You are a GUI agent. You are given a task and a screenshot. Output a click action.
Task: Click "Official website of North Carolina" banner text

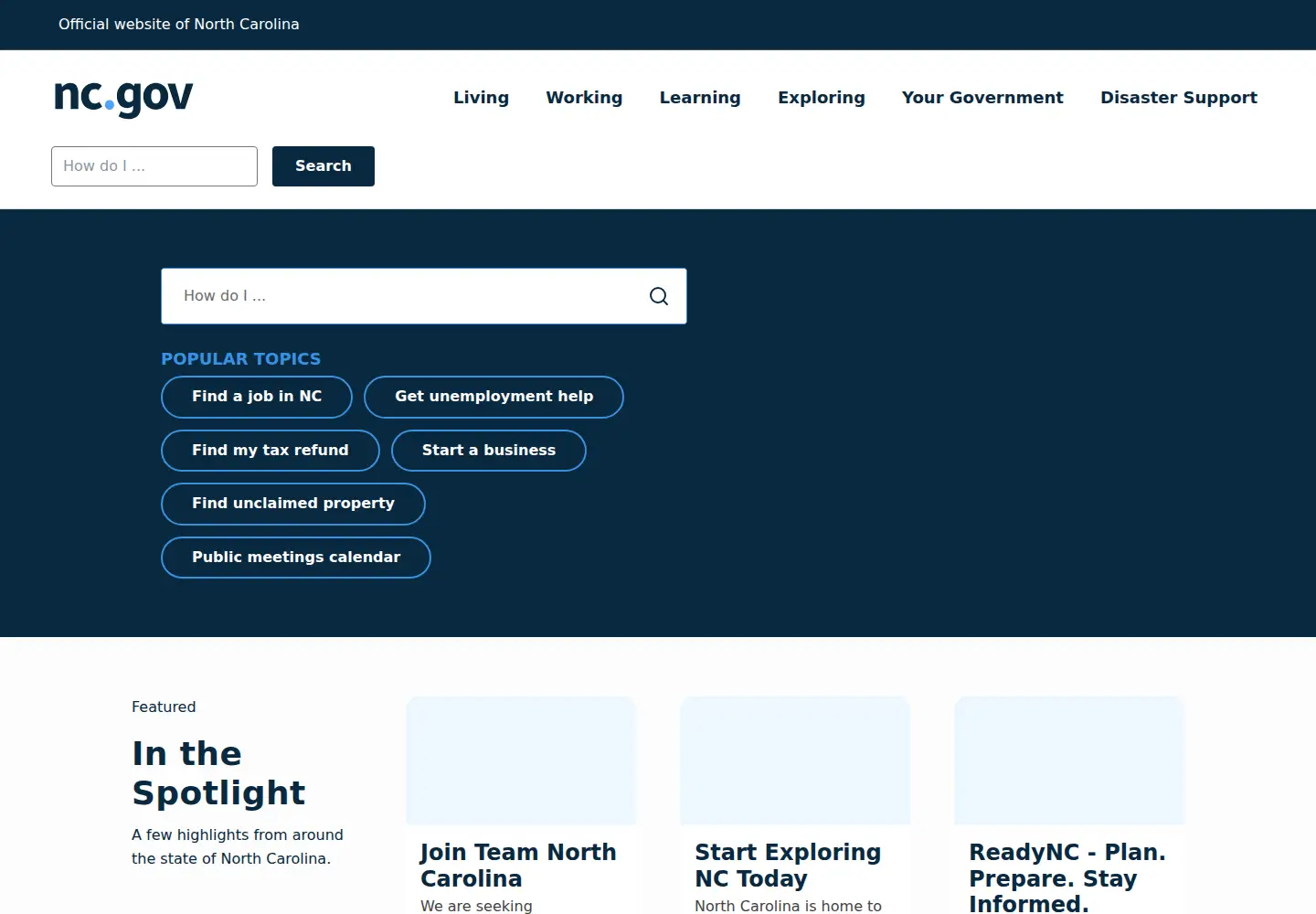179,25
